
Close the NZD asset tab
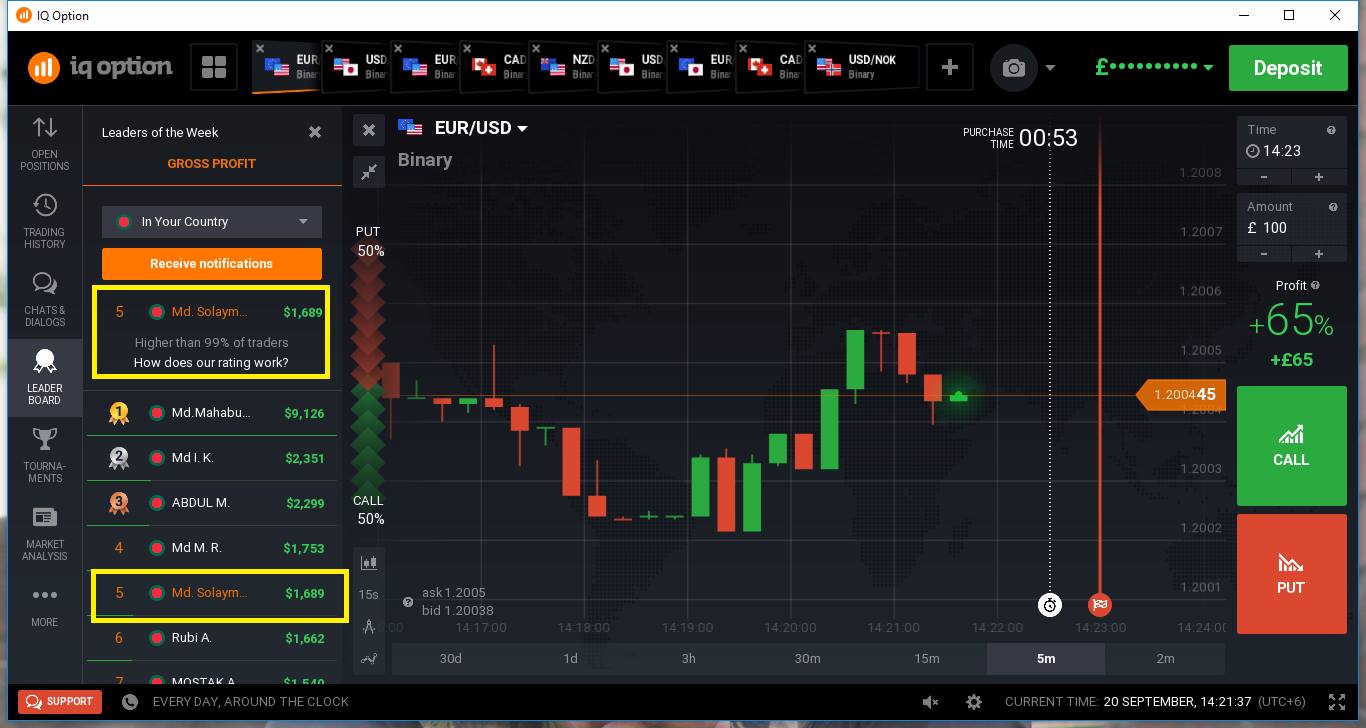coord(536,47)
